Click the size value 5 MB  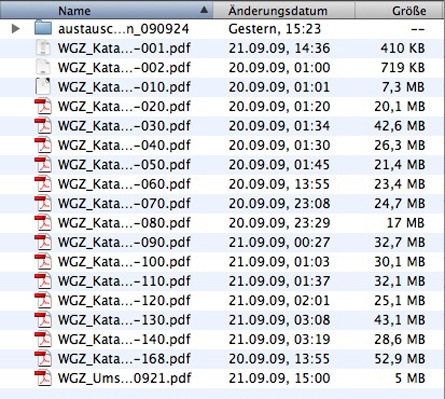tap(410, 378)
